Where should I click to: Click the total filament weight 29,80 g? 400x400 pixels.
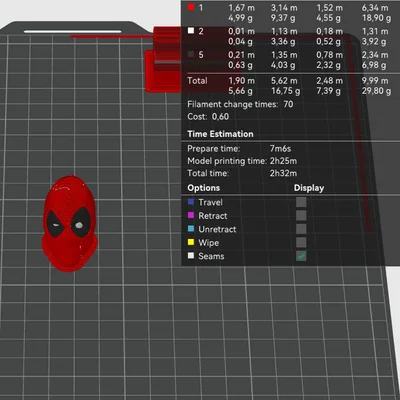coord(376,91)
